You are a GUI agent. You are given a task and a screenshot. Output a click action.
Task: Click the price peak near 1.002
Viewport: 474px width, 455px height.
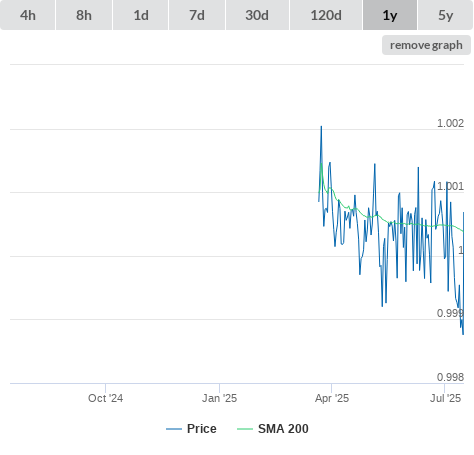(x=321, y=127)
